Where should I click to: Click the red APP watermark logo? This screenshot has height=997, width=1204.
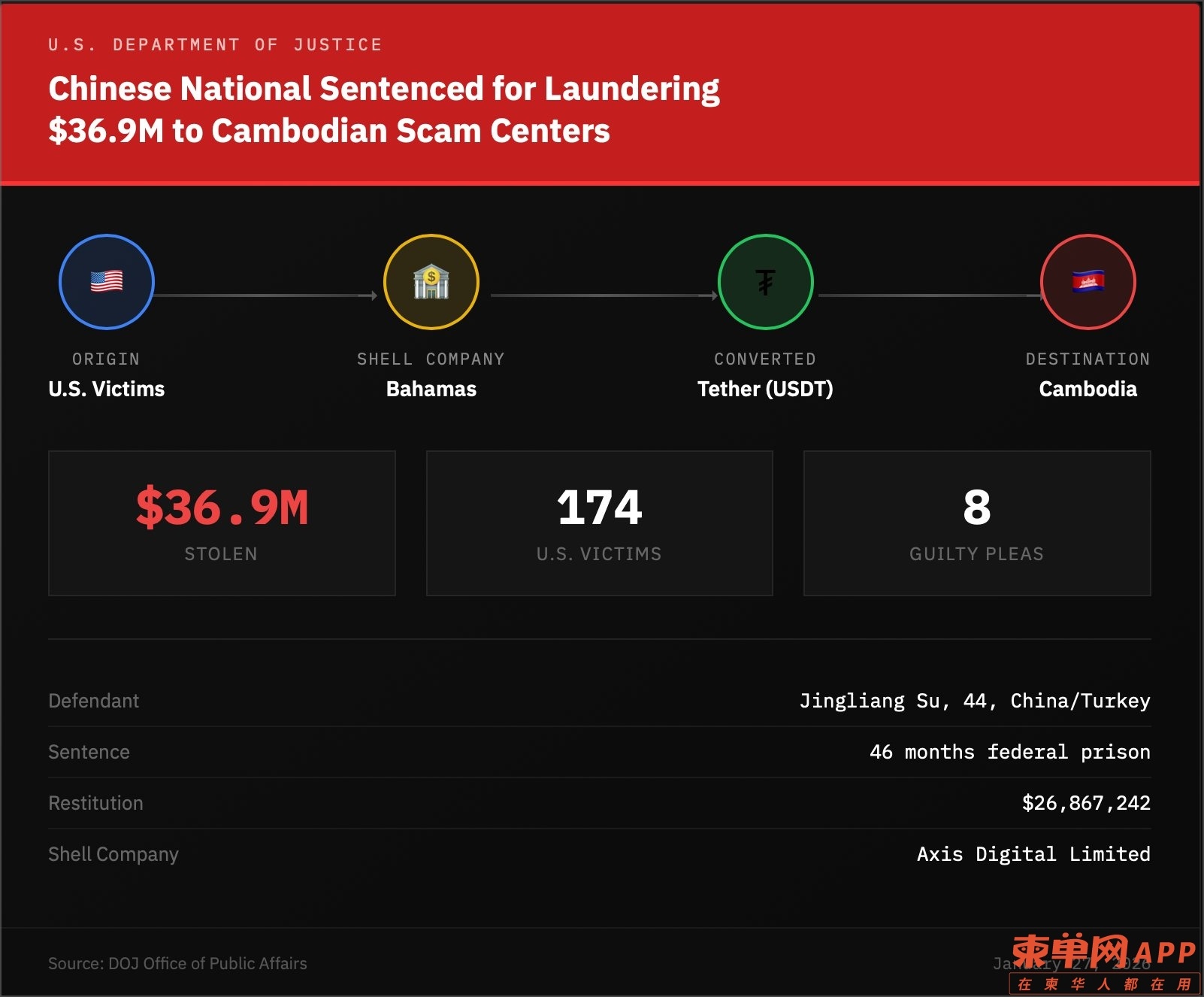[1103, 953]
